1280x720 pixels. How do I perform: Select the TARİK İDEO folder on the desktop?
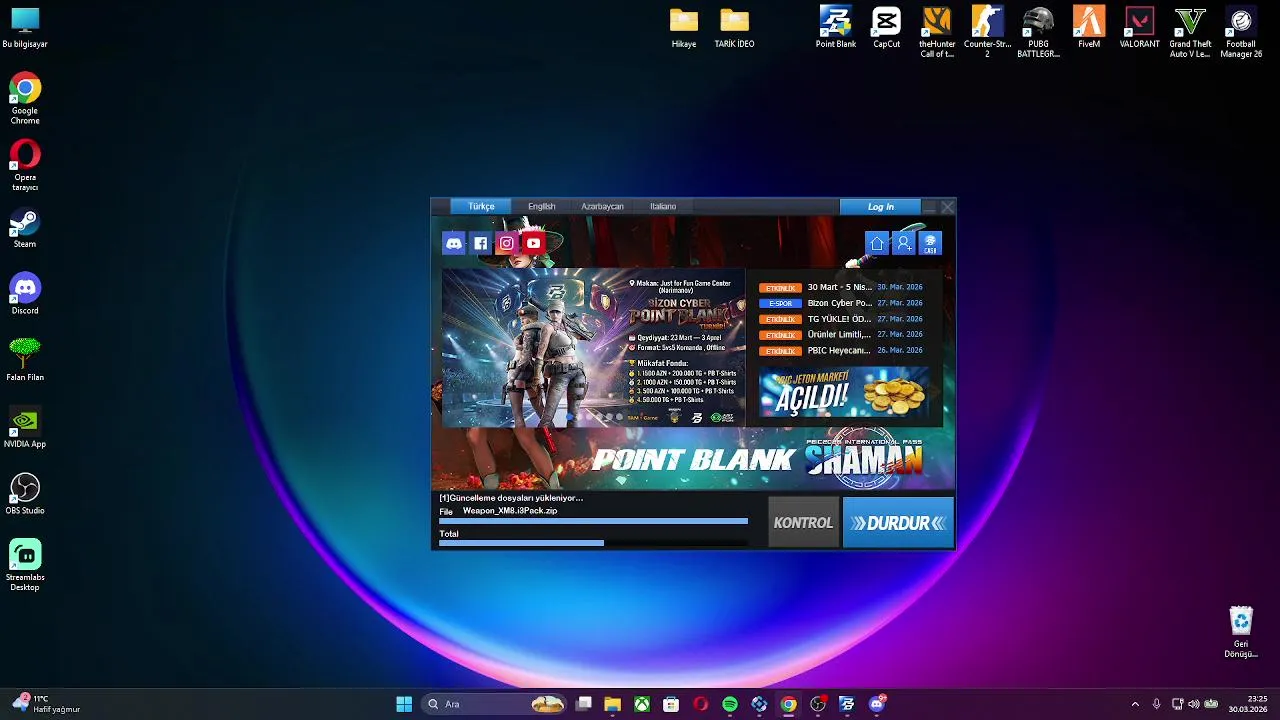(x=734, y=28)
